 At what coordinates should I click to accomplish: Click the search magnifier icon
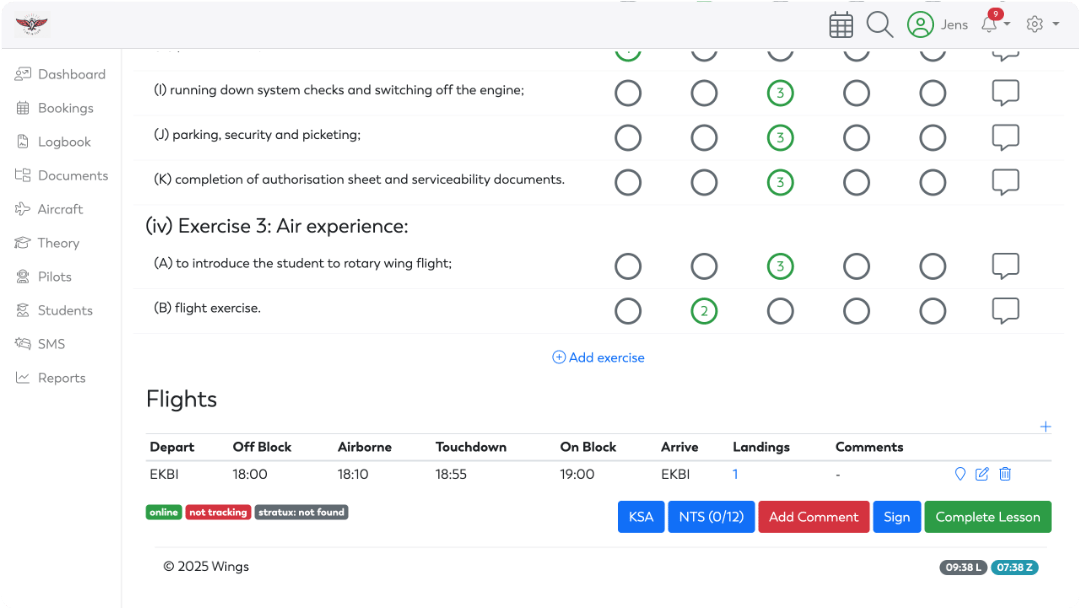[x=879, y=25]
